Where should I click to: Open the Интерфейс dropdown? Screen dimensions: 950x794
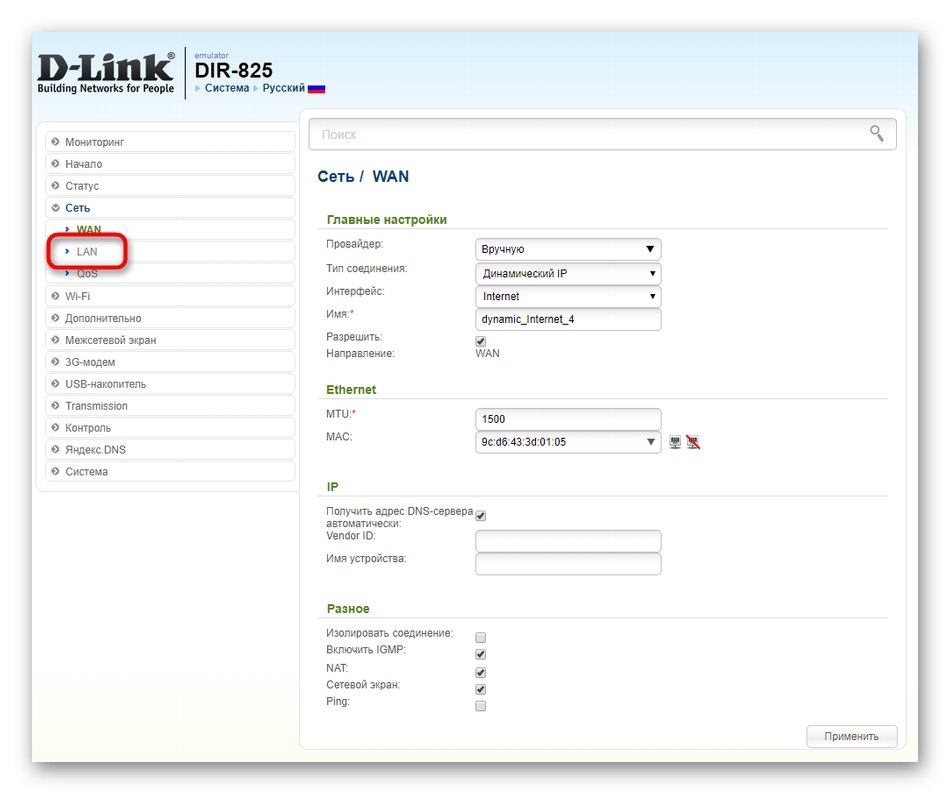pyautogui.click(x=568, y=296)
